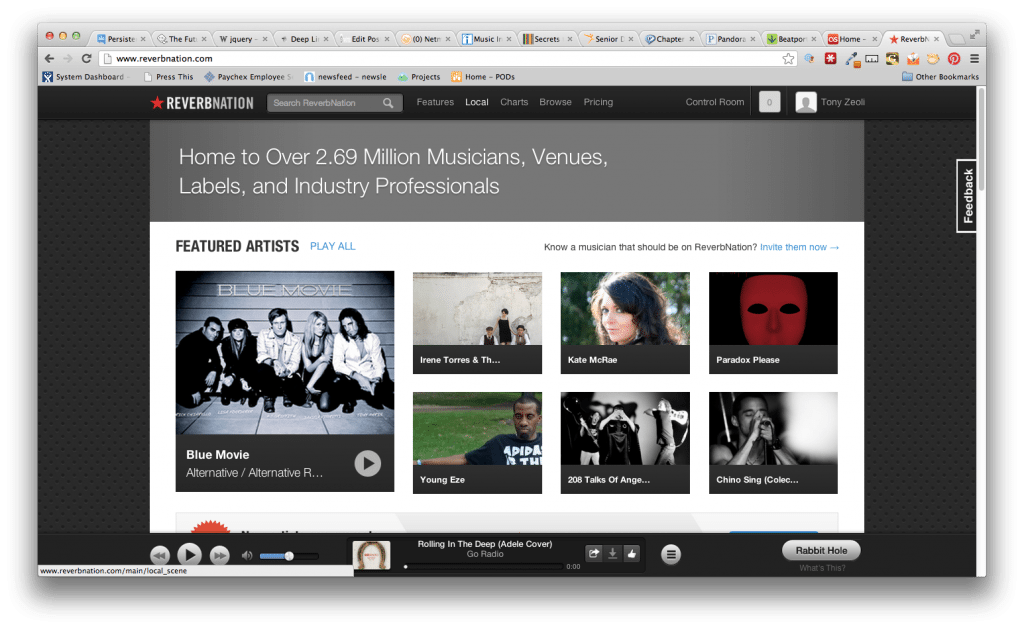Open the Projects bookmark

pos(419,76)
